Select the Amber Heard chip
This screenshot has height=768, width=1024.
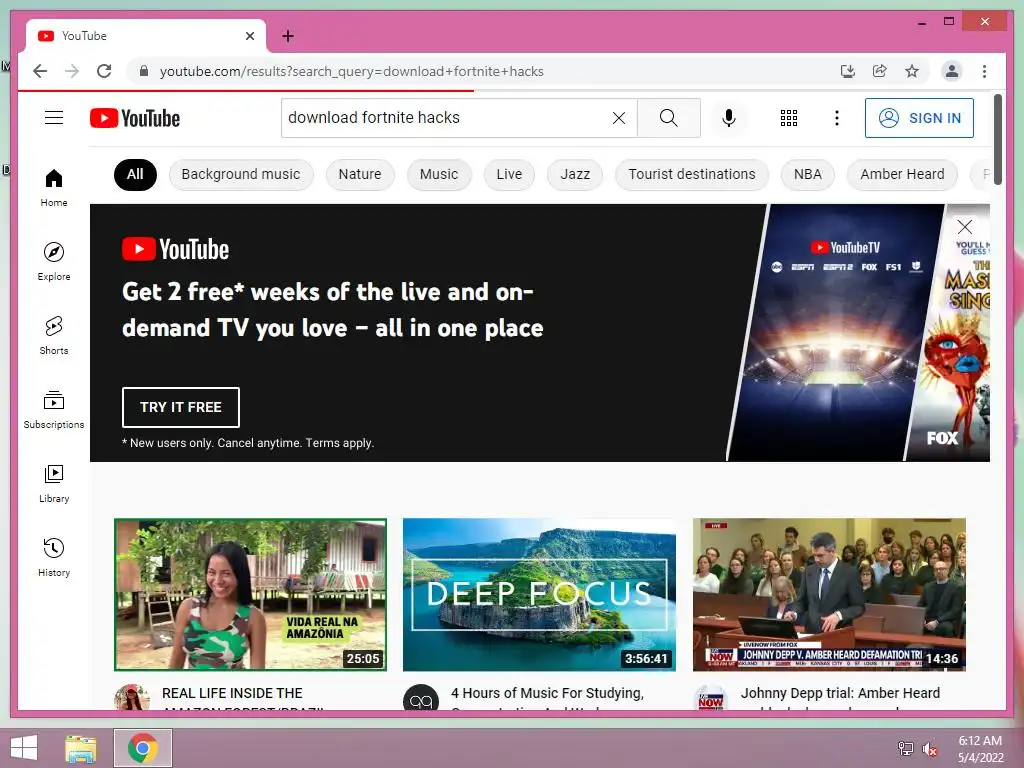point(902,174)
